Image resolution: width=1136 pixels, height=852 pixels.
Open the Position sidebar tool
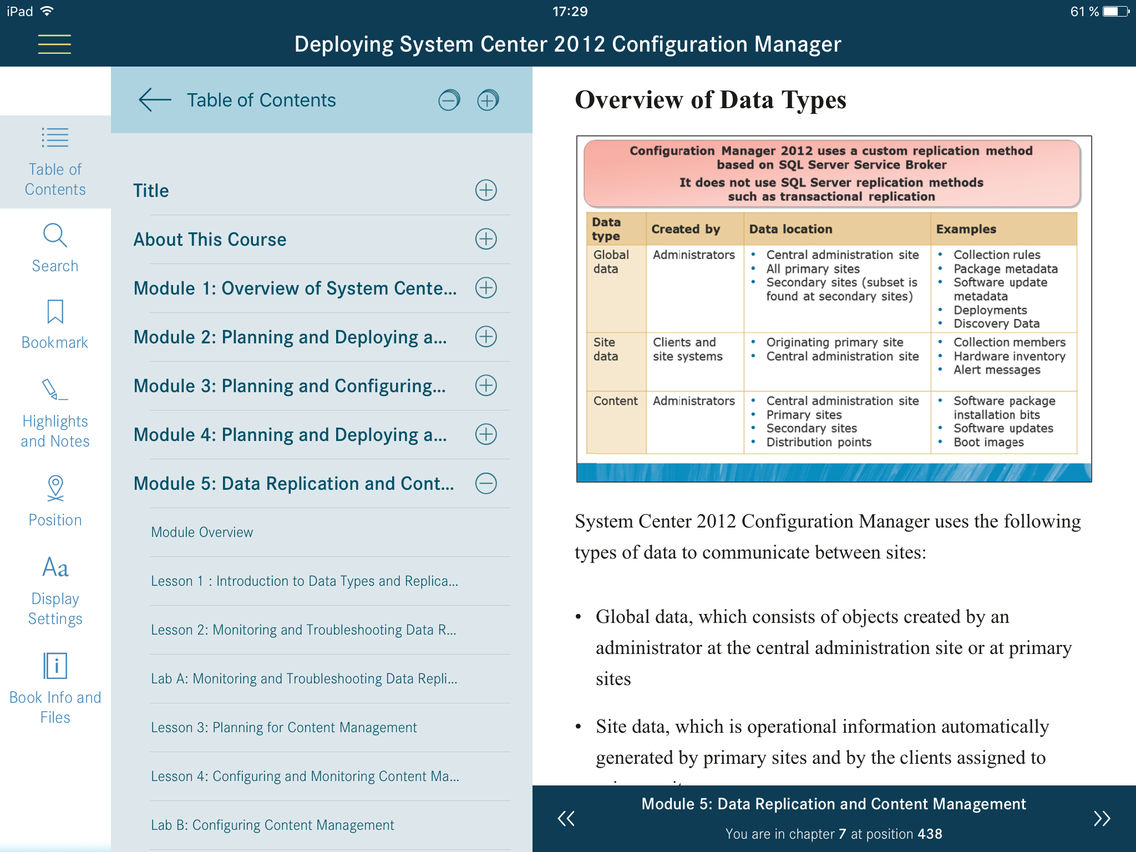[x=55, y=501]
